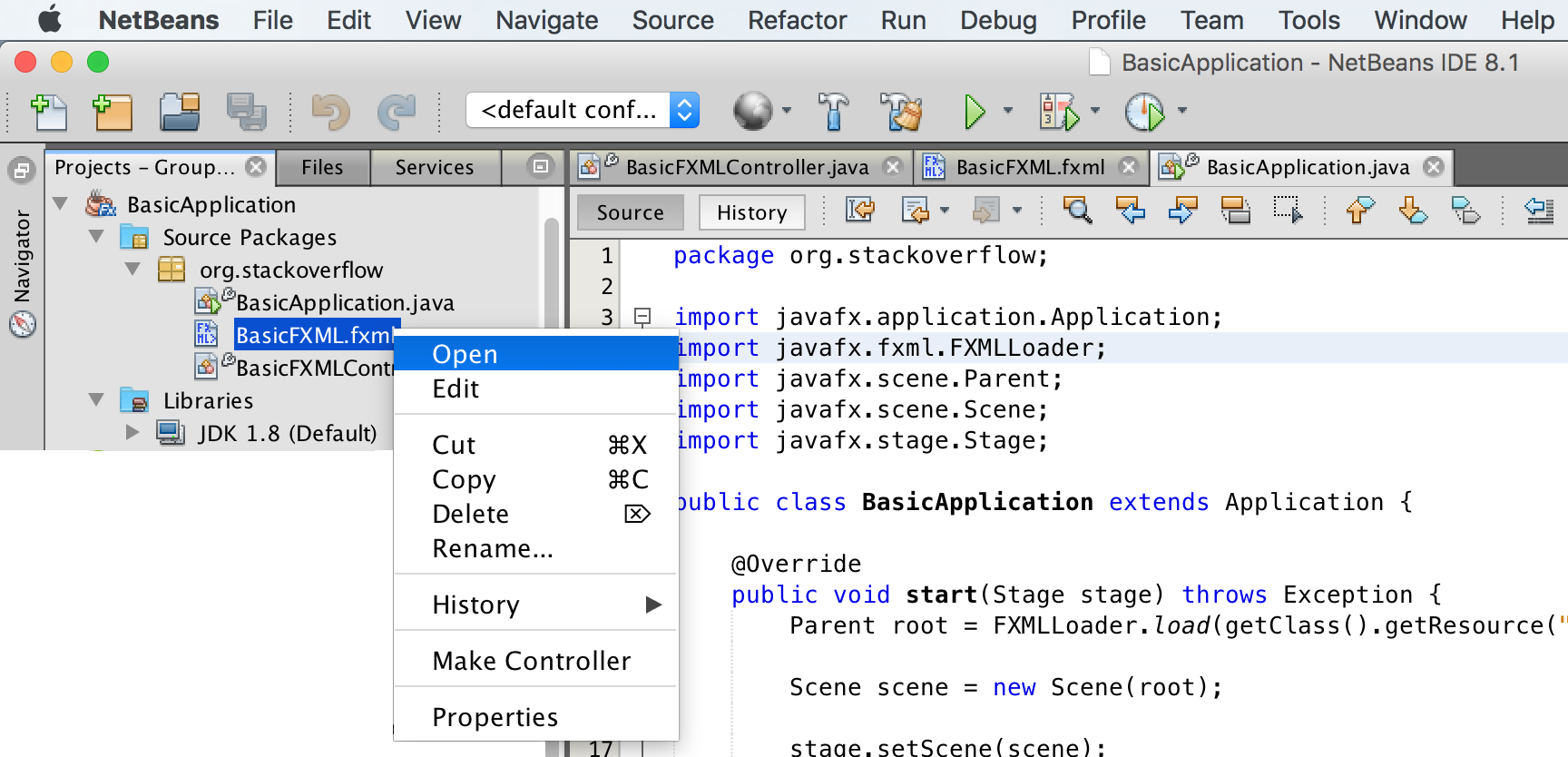Expand the JDK 1.8 (Default) node

132,433
